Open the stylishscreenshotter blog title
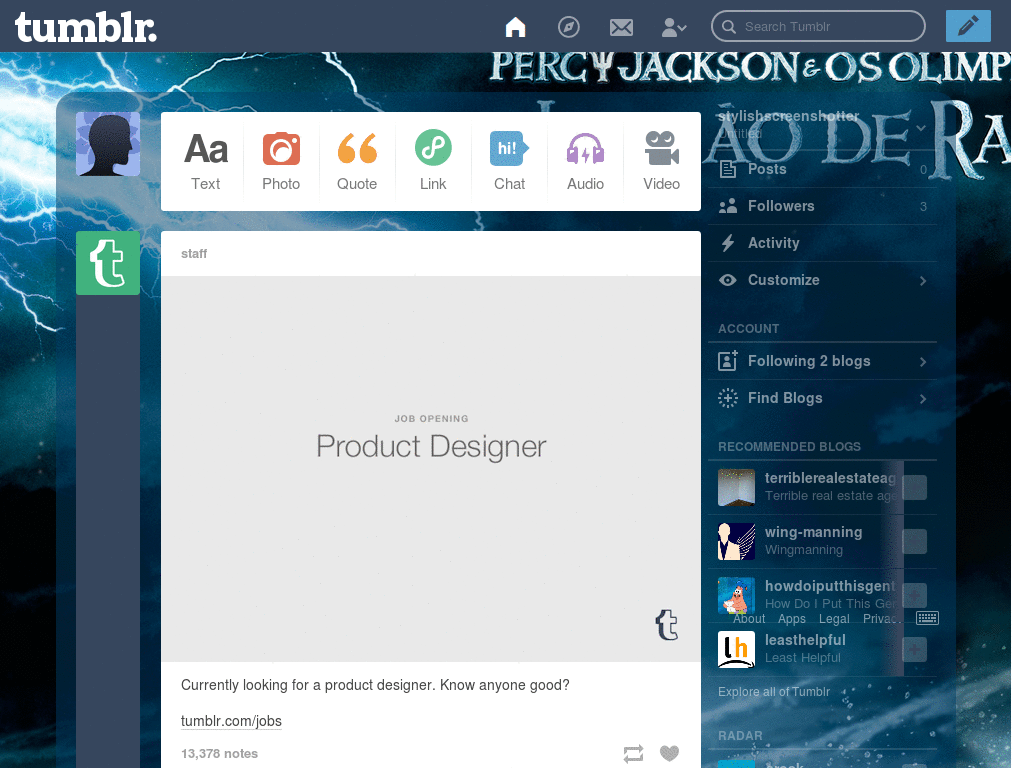This screenshot has width=1024, height=768. pos(788,116)
